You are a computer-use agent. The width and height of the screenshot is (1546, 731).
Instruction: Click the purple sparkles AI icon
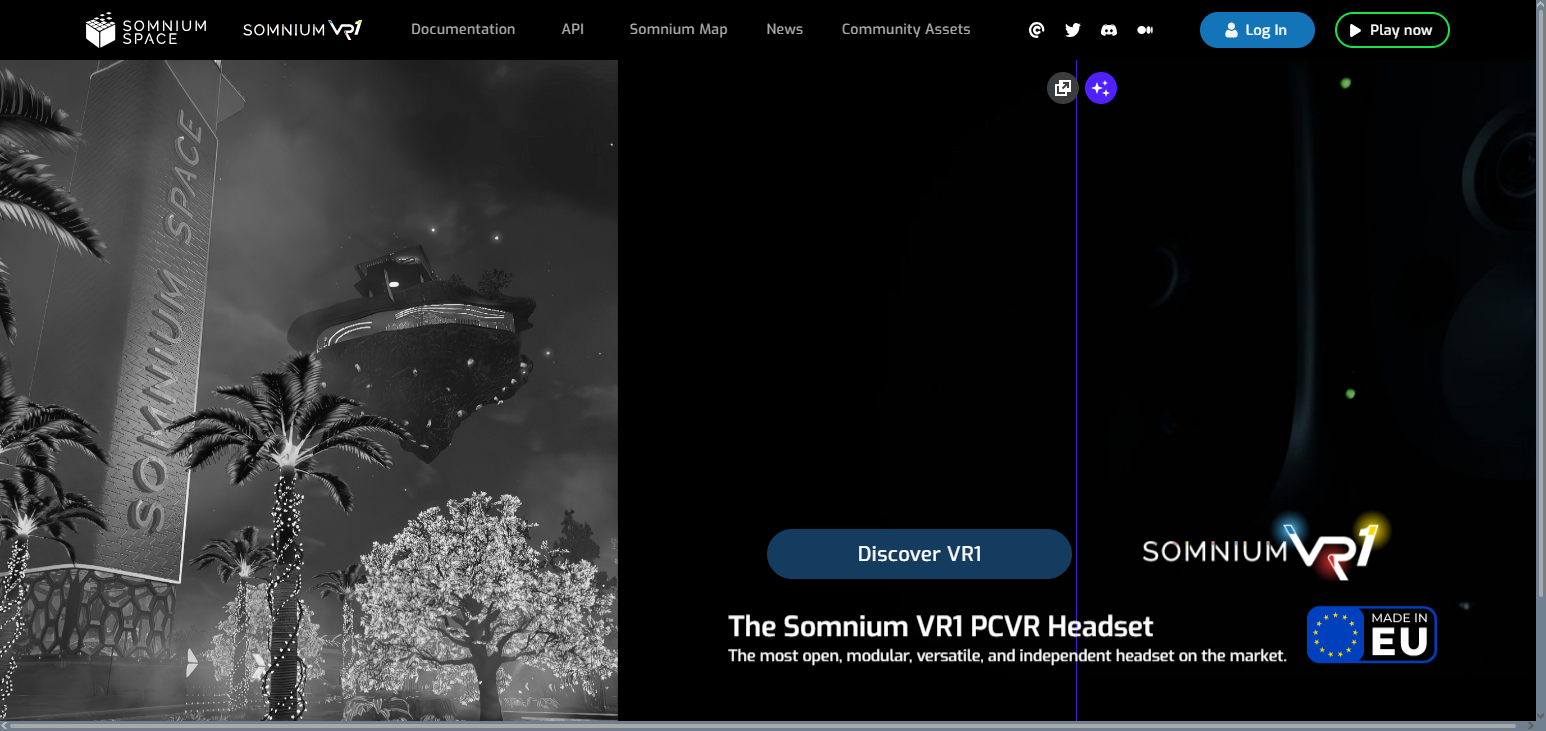click(1101, 88)
